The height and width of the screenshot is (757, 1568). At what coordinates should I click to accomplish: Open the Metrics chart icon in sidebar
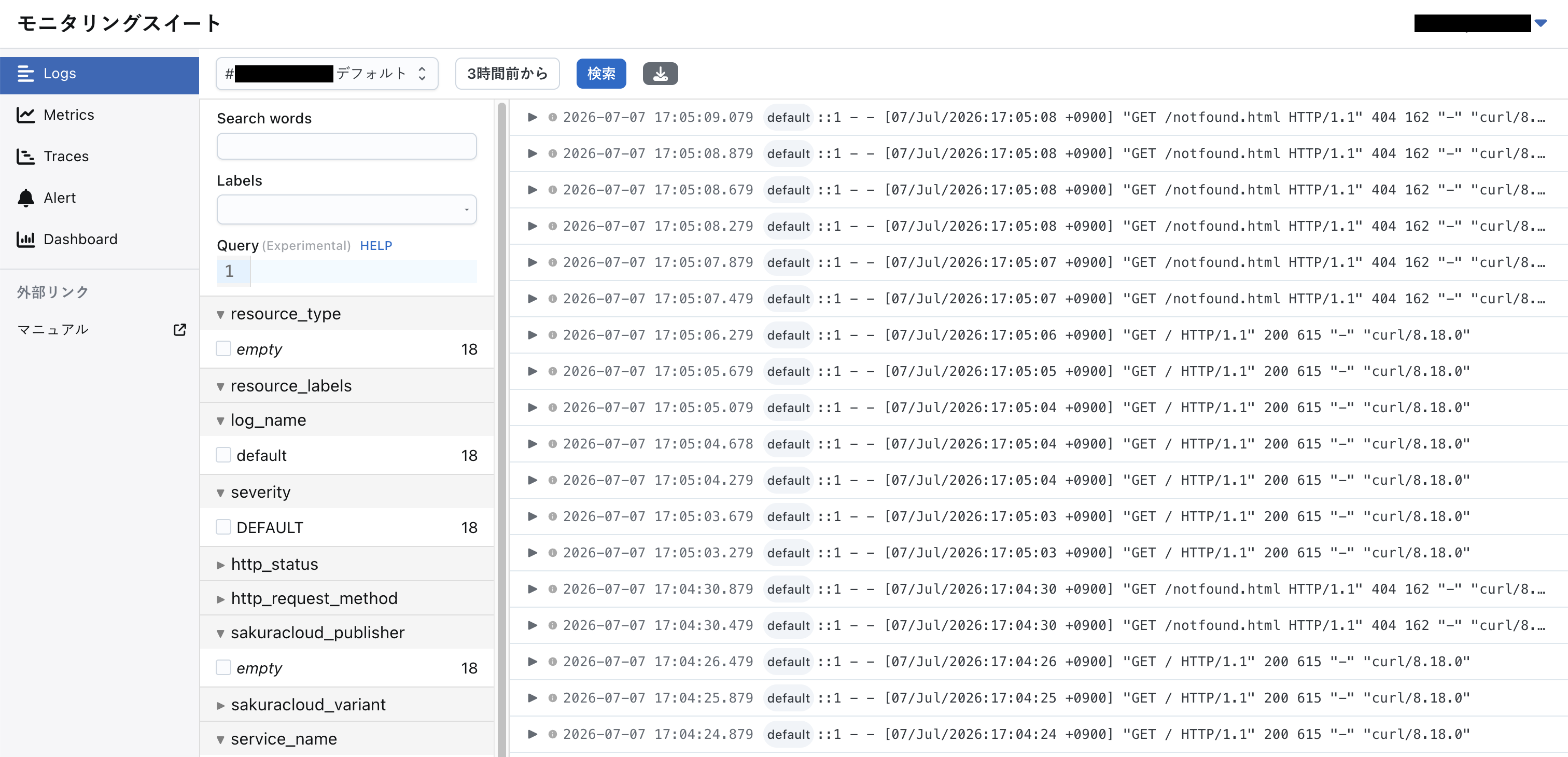tap(25, 115)
